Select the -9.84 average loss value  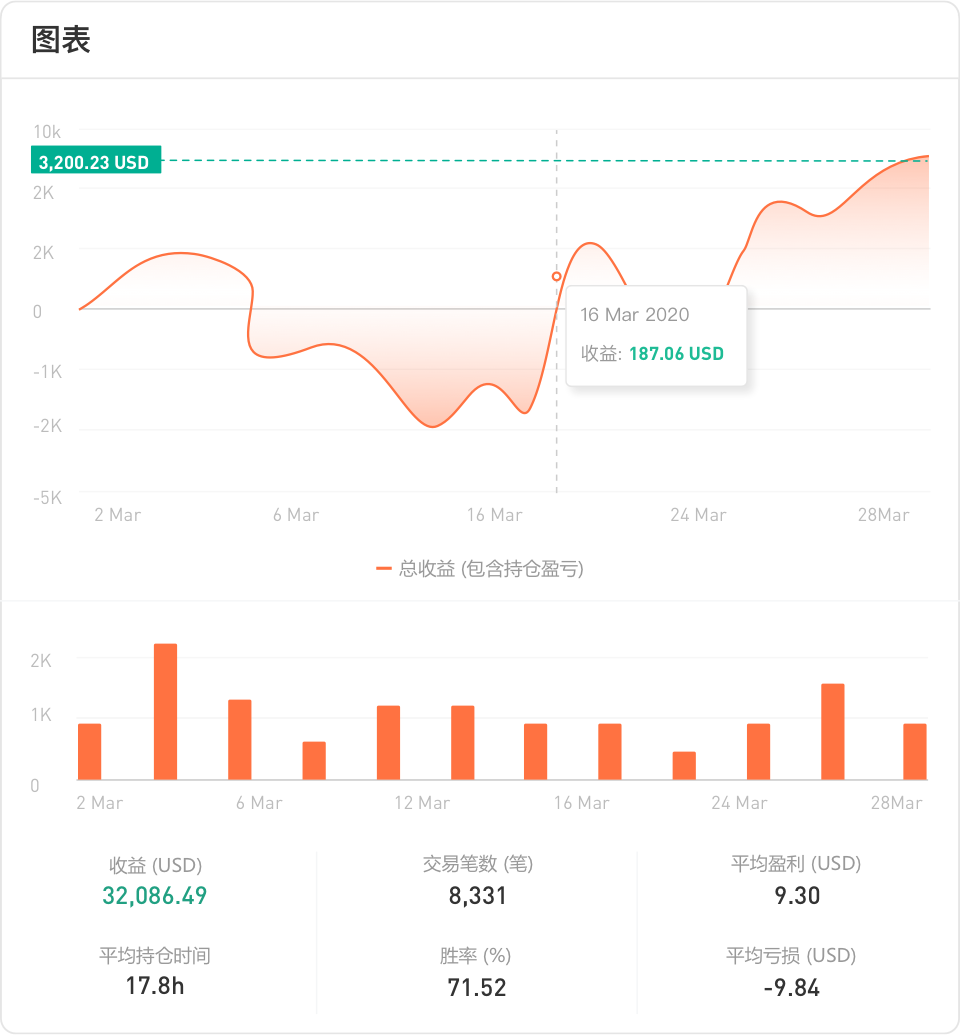point(792,988)
